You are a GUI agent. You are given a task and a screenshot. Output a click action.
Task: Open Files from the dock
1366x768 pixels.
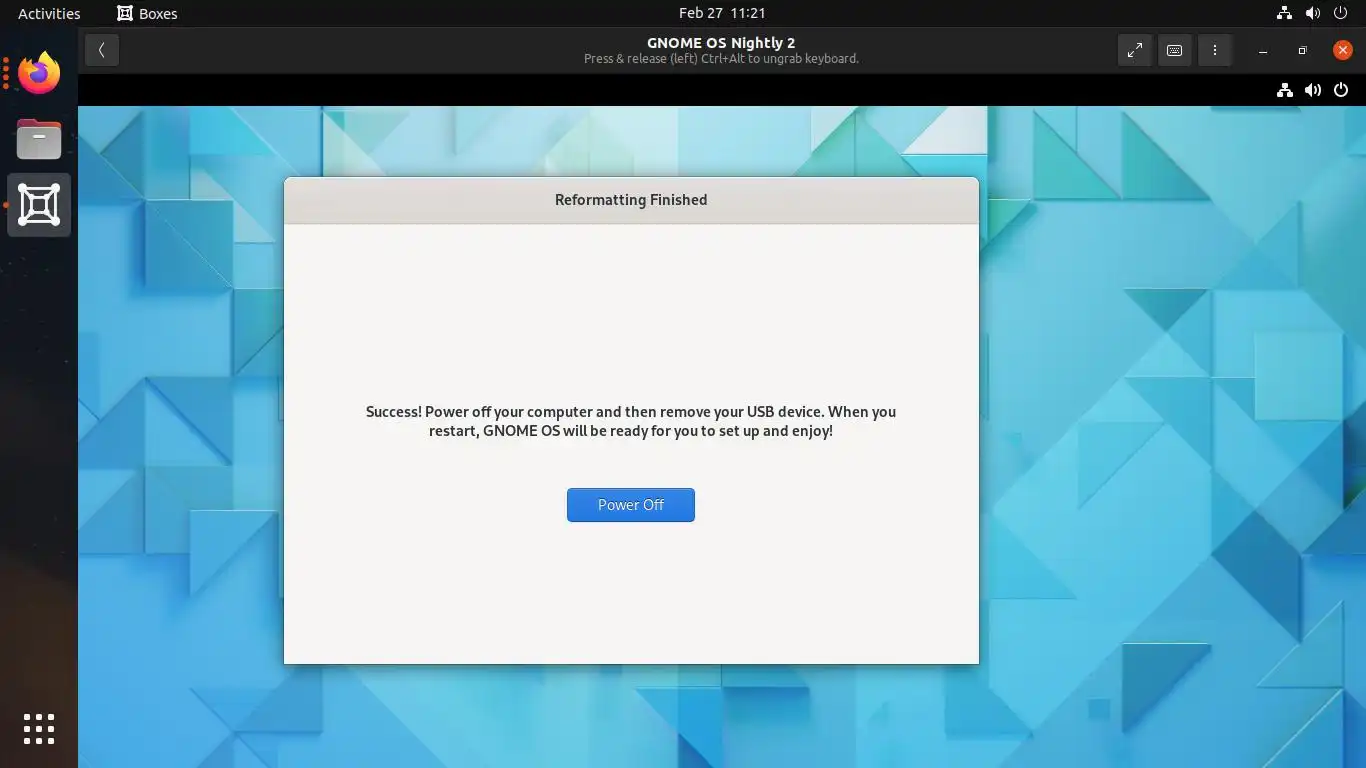click(39, 139)
